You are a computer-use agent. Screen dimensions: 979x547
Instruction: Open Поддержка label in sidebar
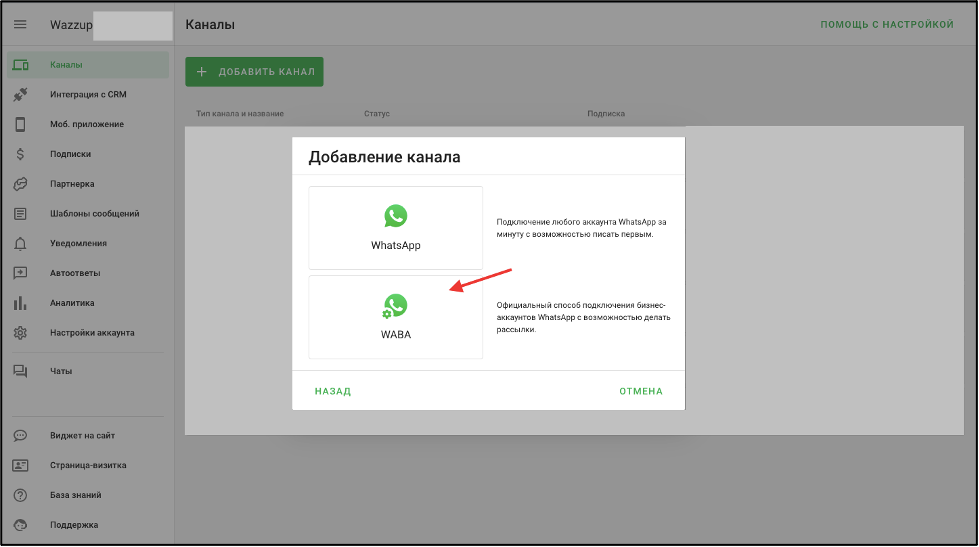click(x=74, y=525)
